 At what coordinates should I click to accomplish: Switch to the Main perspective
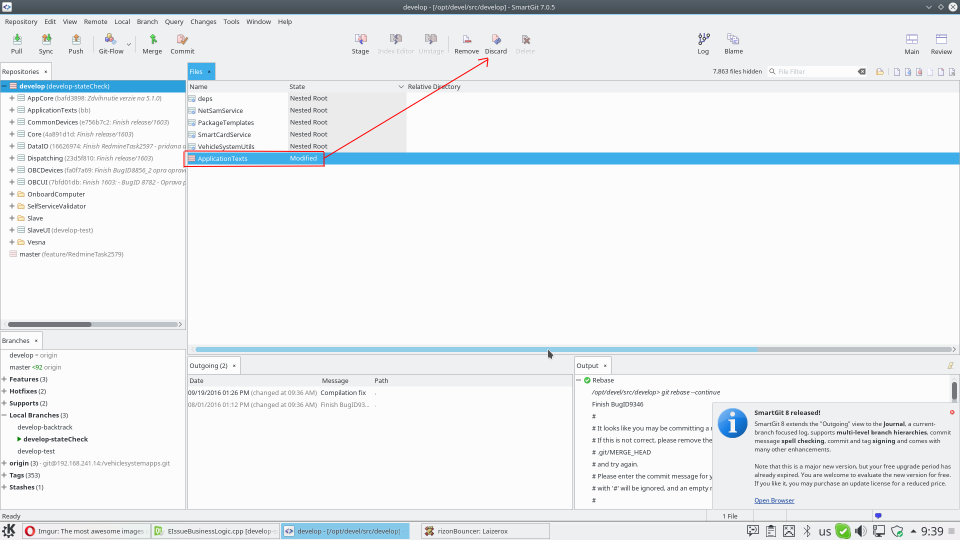(911, 43)
